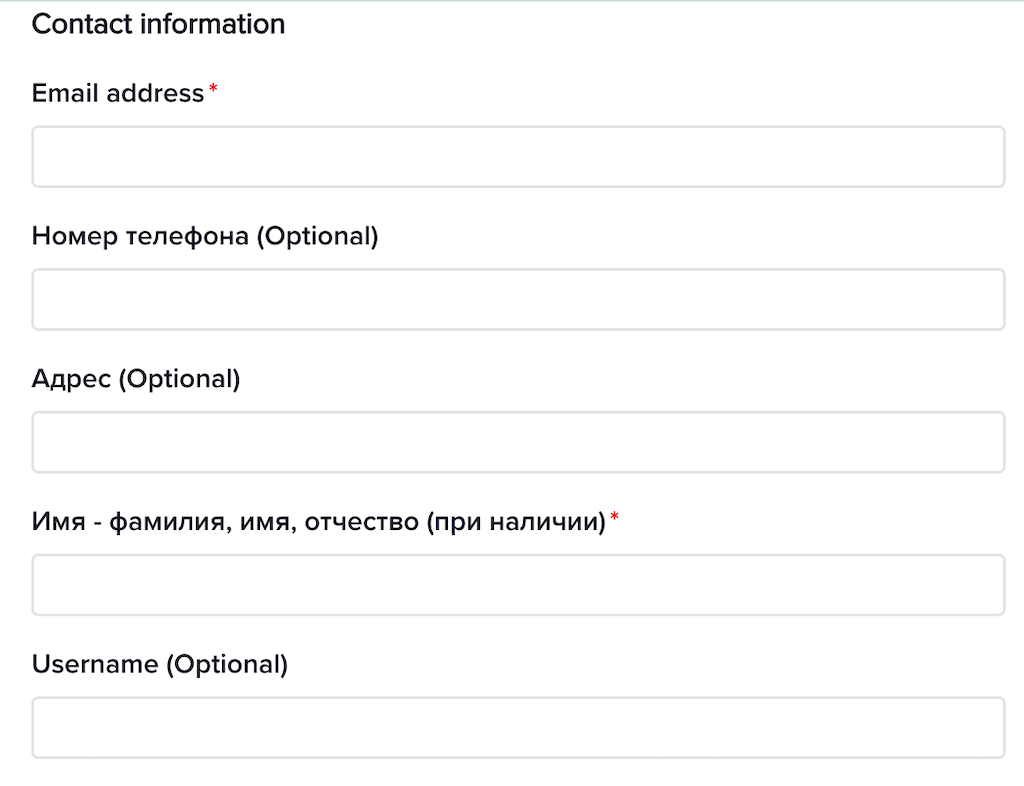Screen dimensions: 1024x786
Task: Focus the Username input box
Action: point(518,727)
